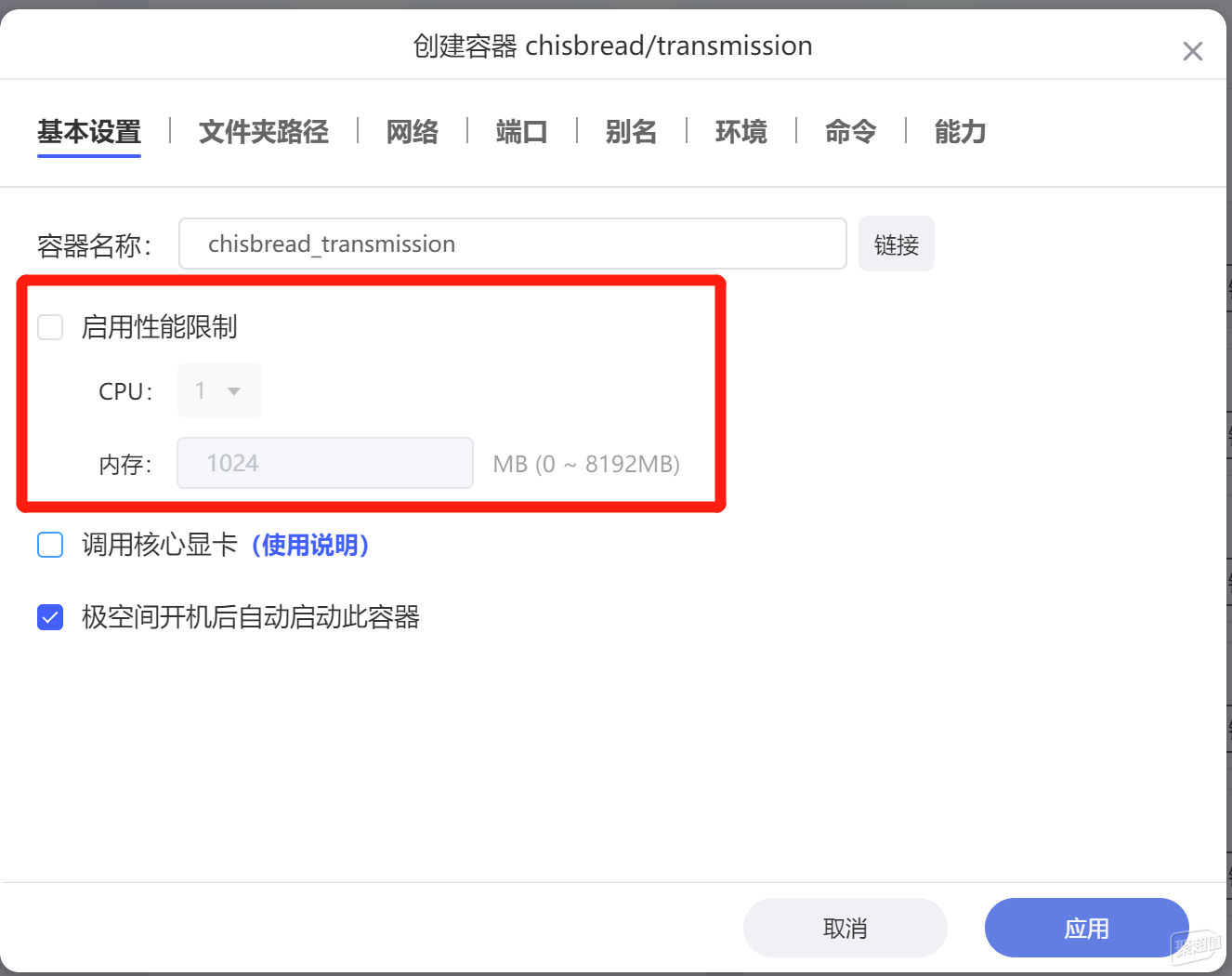Uncheck the auto-start on boot checkbox
The image size is (1232, 976).
(x=50, y=617)
